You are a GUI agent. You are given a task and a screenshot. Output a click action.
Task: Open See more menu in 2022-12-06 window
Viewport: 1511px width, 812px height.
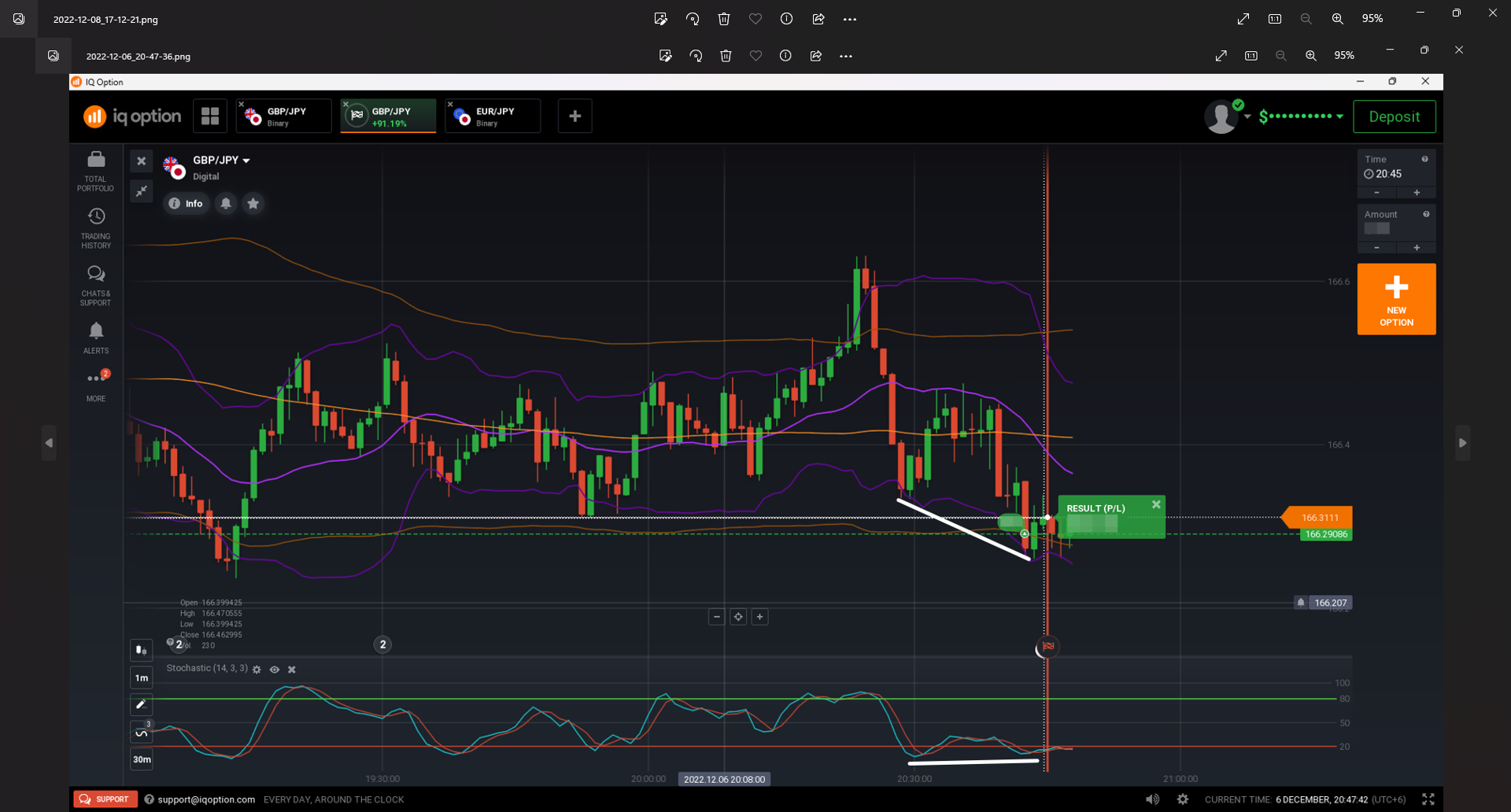(846, 56)
